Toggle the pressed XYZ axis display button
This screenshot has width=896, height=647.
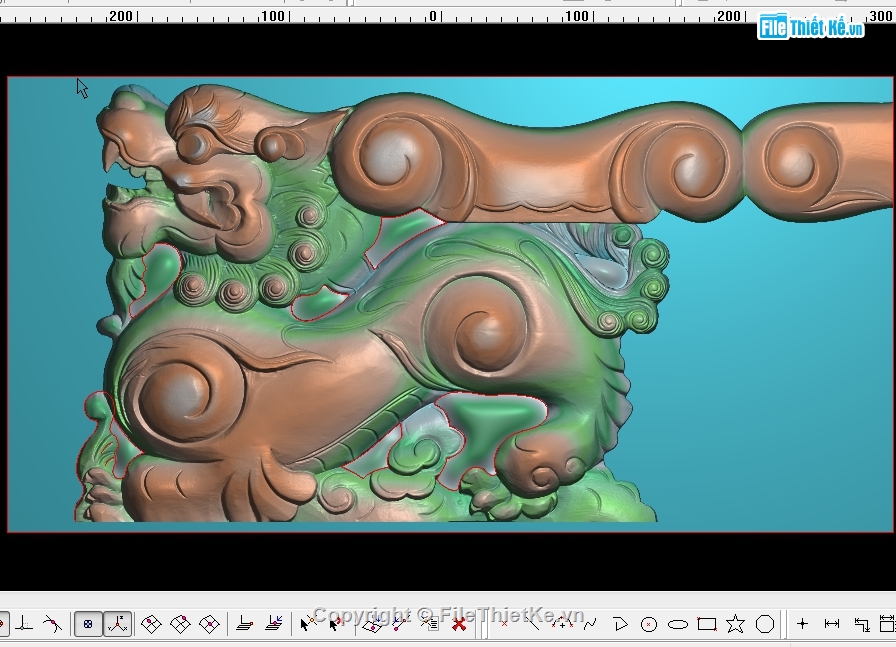118,624
